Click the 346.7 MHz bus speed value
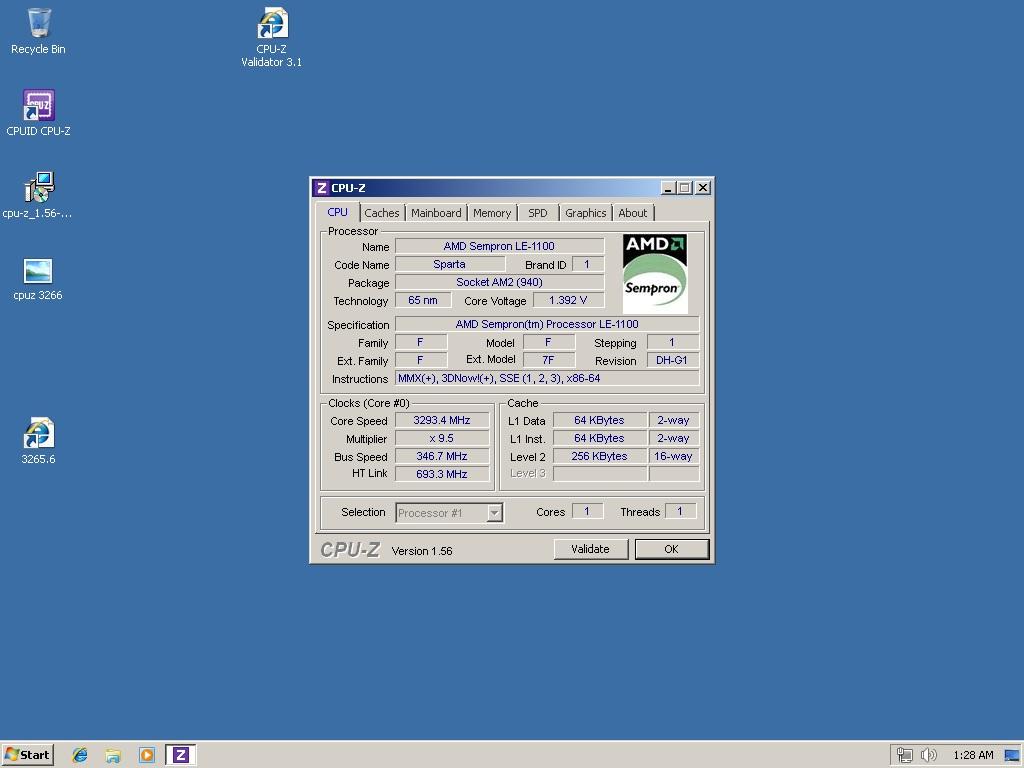The image size is (1024, 768). [x=442, y=456]
